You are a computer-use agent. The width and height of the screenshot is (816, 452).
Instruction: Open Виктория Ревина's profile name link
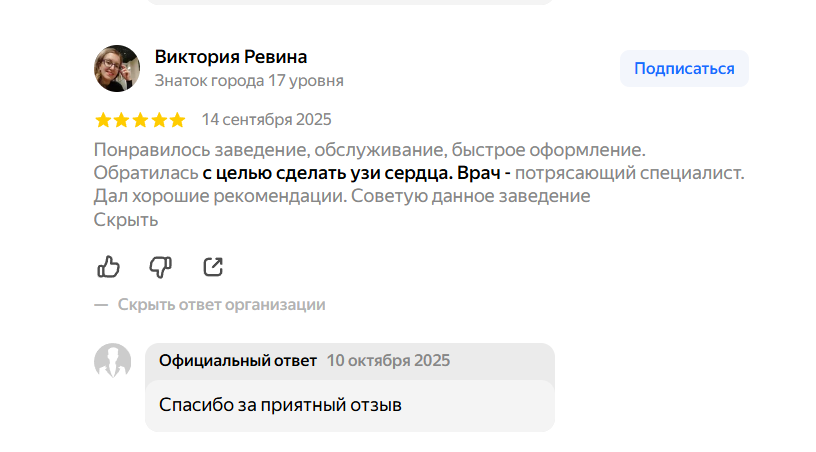231,56
